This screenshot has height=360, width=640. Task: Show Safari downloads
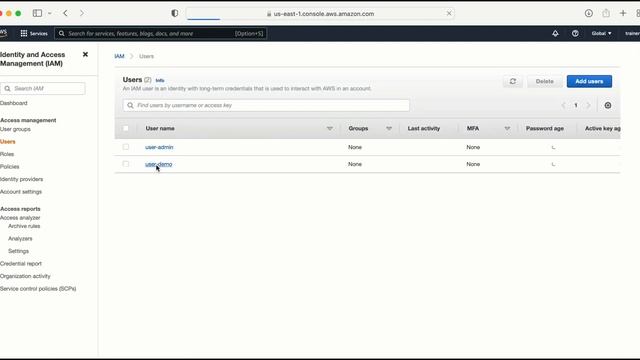[x=589, y=13]
